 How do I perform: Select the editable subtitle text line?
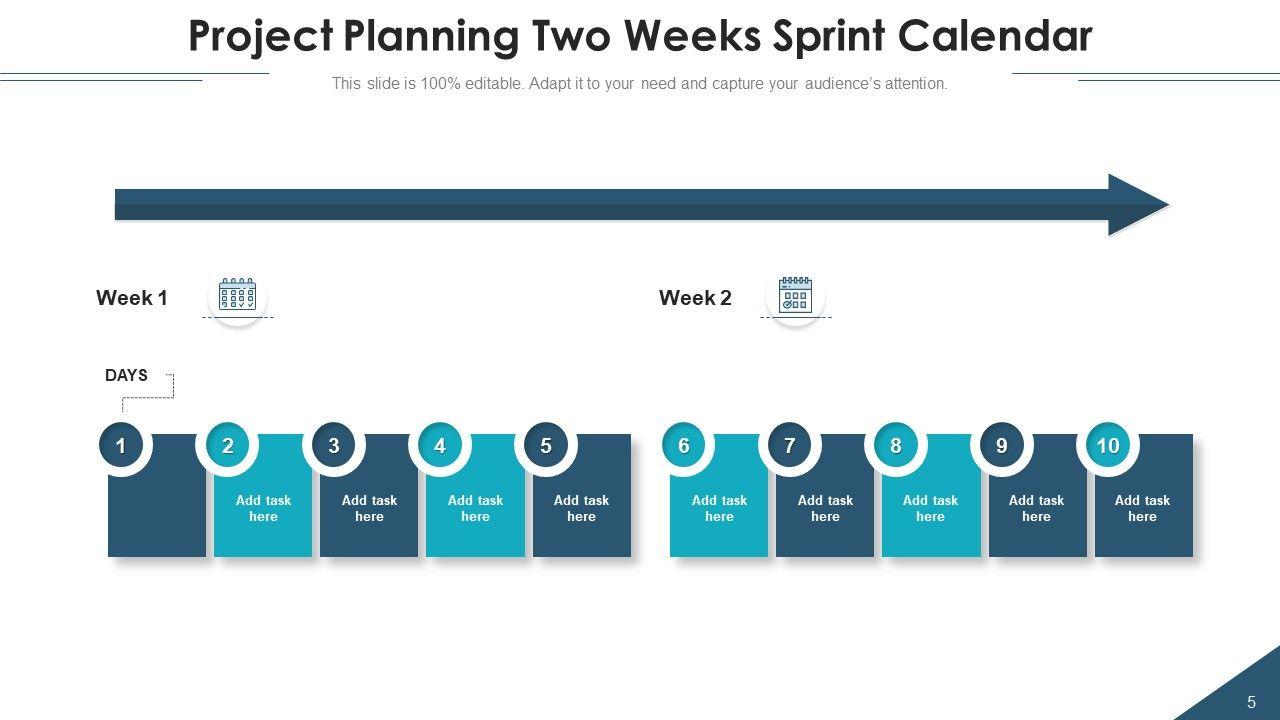640,84
